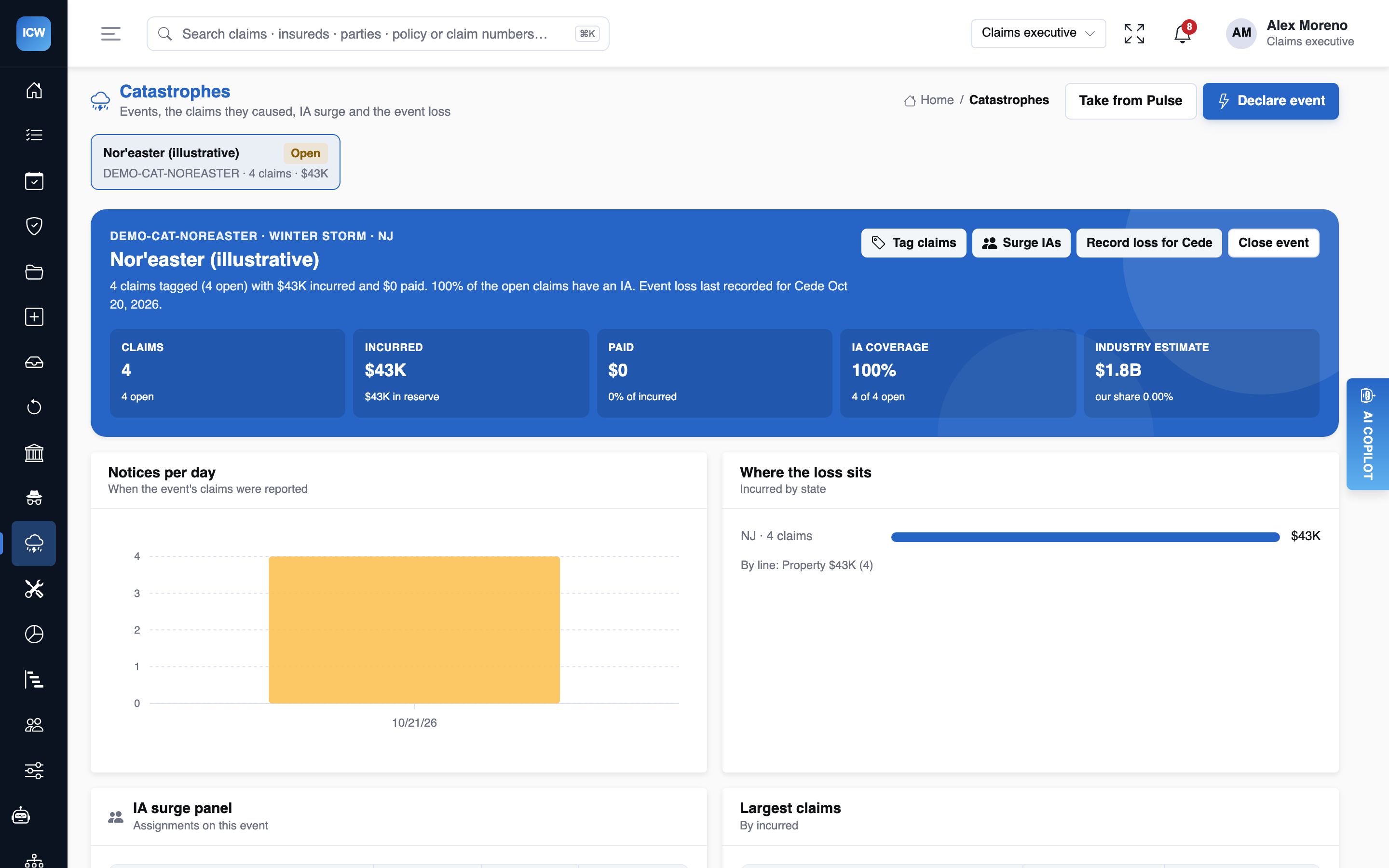
Task: Click the NJ incurred progress bar
Action: (1085, 537)
